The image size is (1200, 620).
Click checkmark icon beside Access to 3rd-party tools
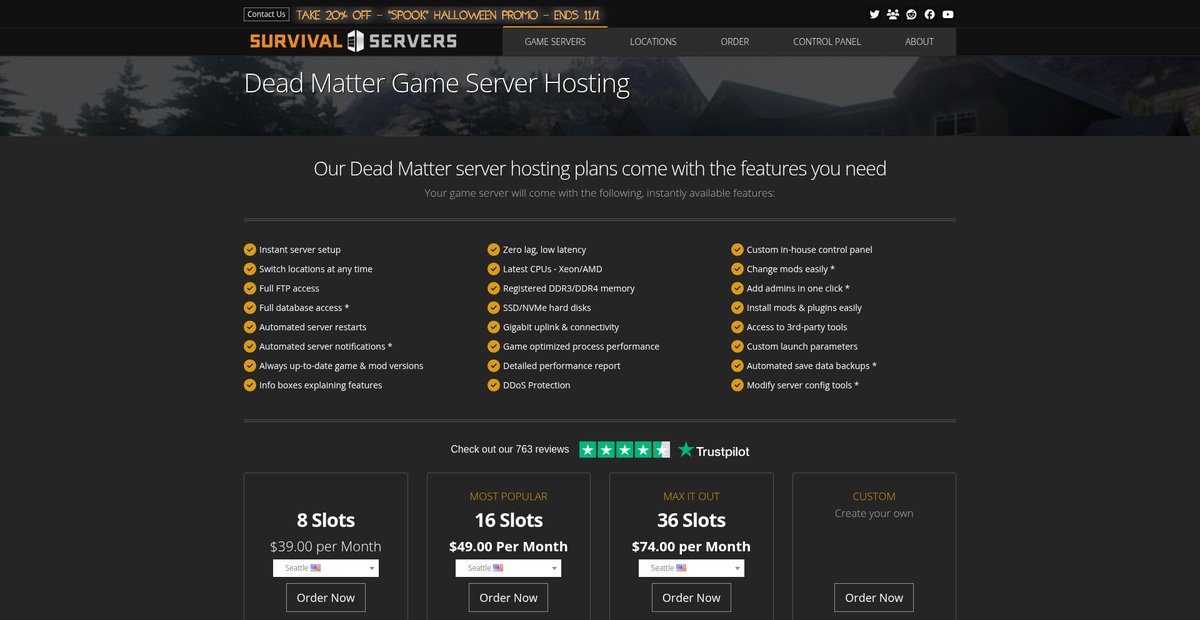coord(738,327)
